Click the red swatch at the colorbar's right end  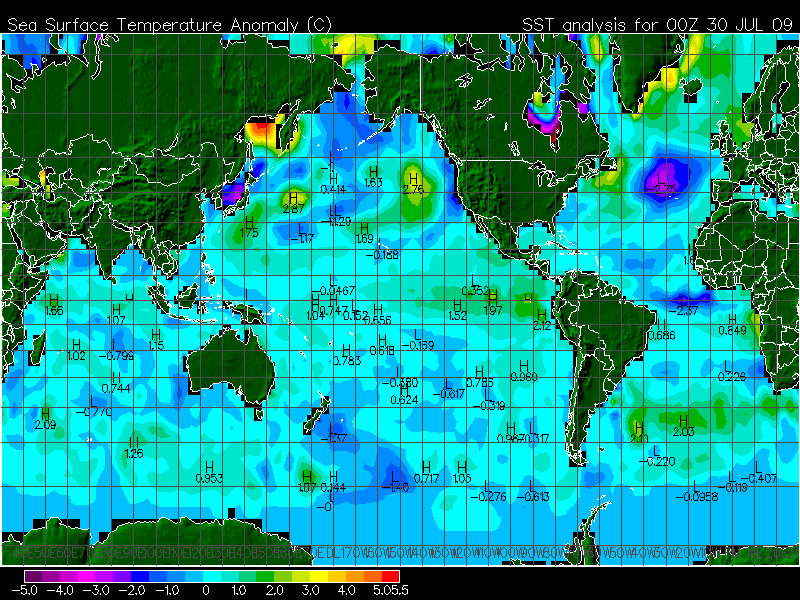[x=390, y=575]
